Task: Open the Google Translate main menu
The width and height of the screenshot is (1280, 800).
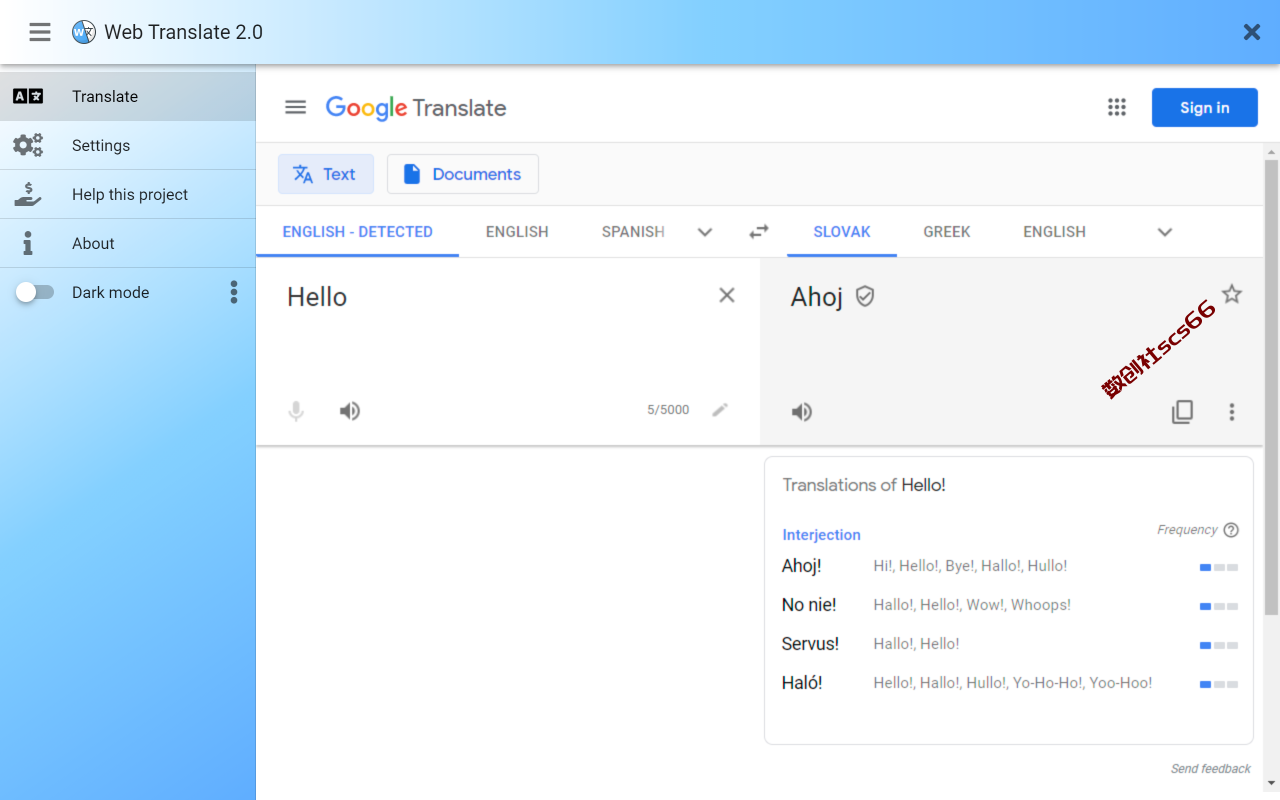Action: click(x=295, y=107)
